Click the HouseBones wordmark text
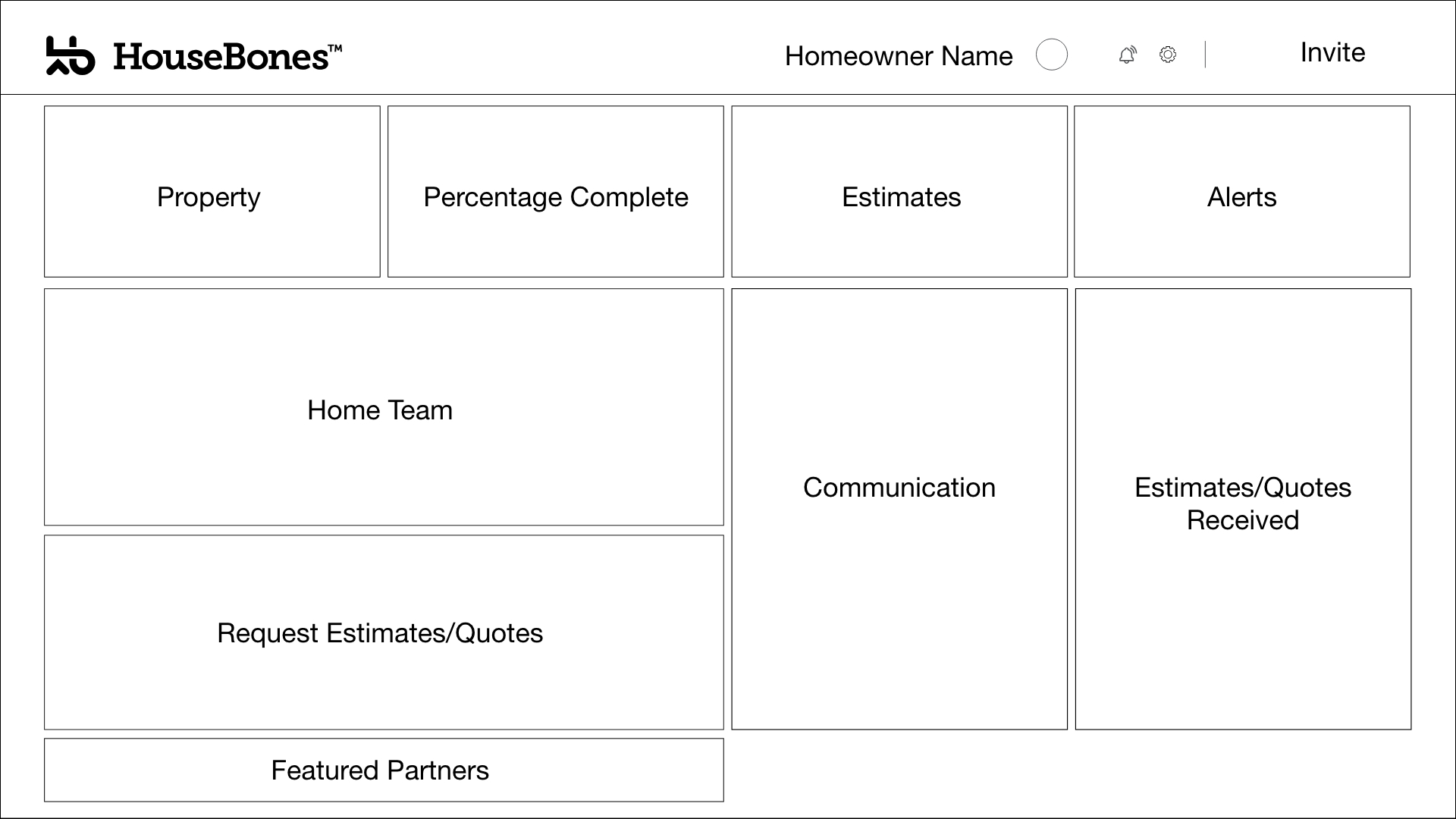 [x=227, y=57]
